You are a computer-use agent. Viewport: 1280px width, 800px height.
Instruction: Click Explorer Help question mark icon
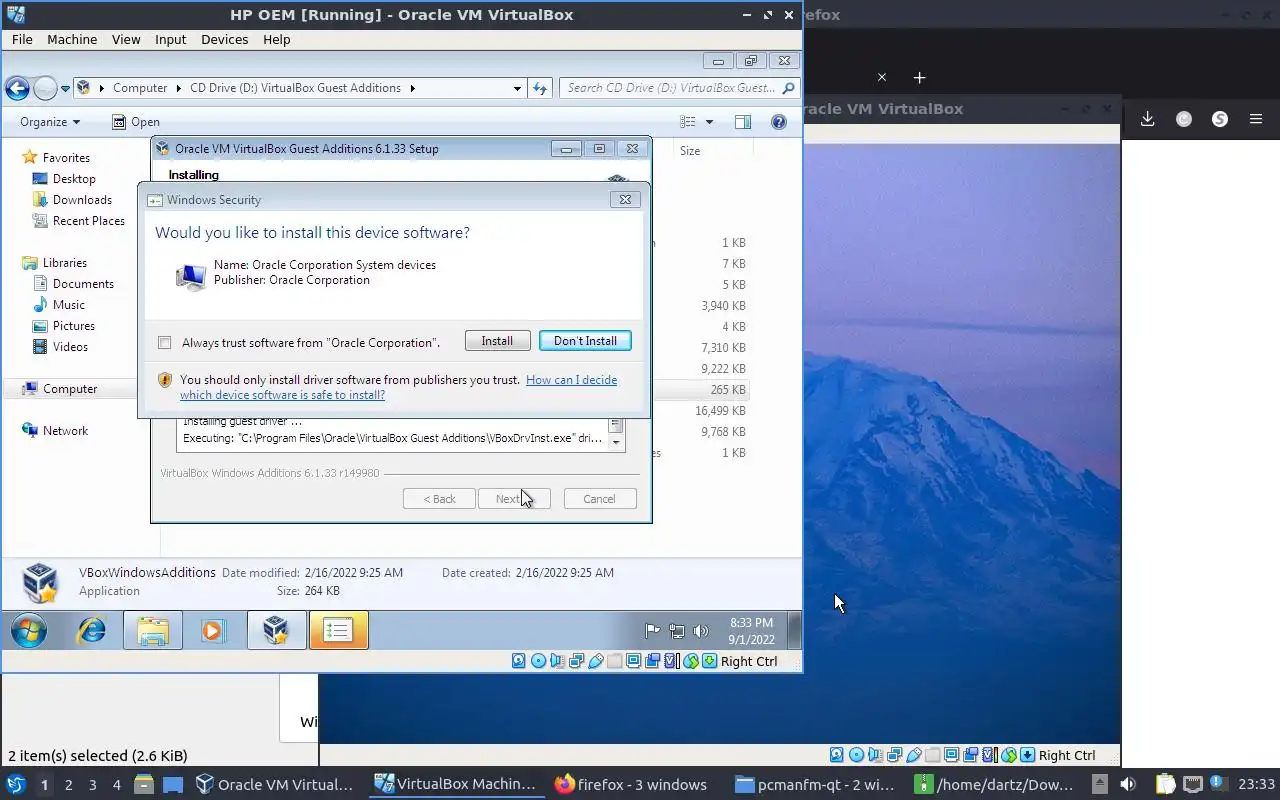[x=779, y=122]
